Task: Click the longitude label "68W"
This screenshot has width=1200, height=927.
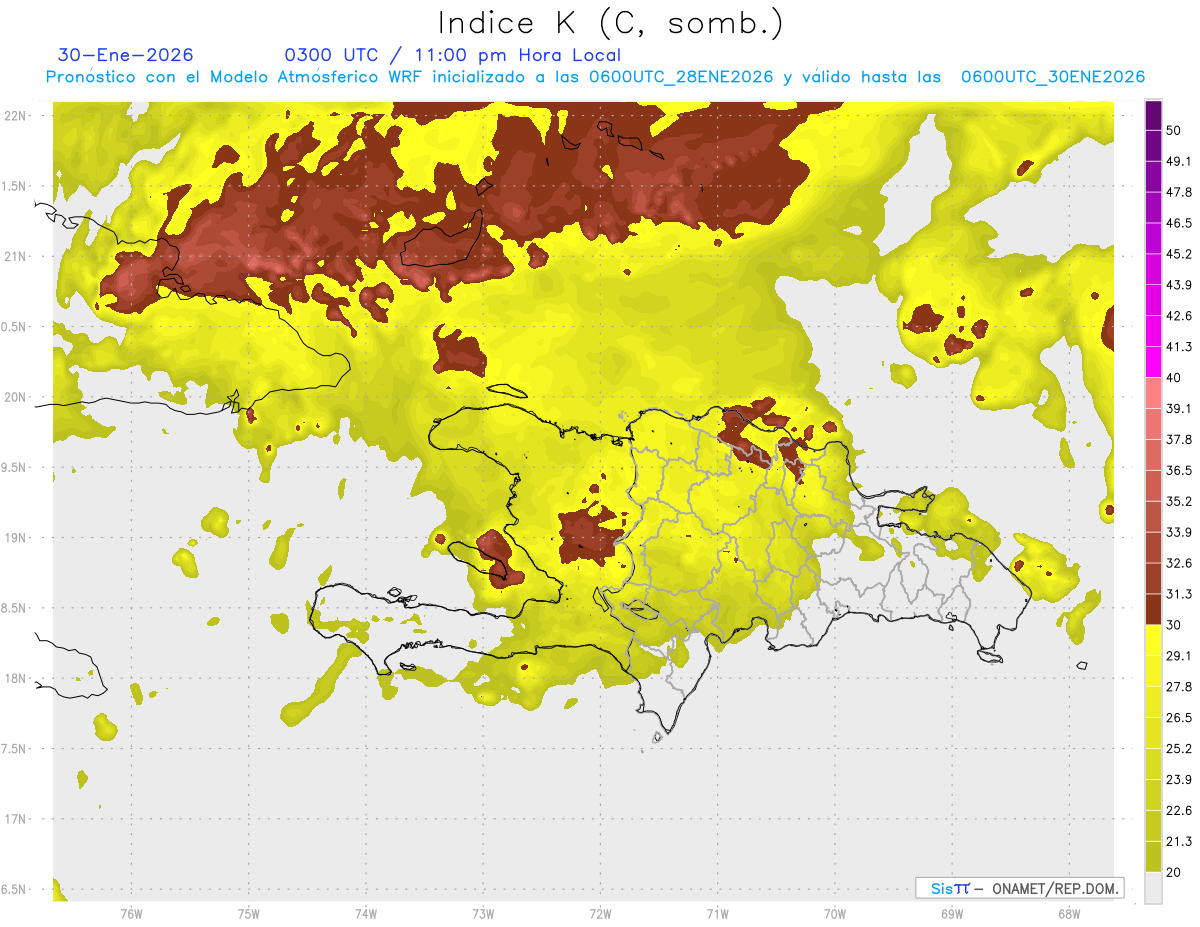Action: pyautogui.click(x=1068, y=913)
